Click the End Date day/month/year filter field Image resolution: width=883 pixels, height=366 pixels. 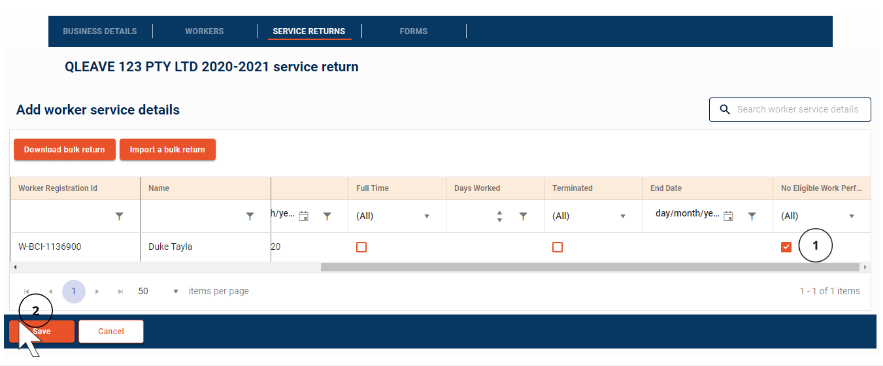tap(688, 215)
